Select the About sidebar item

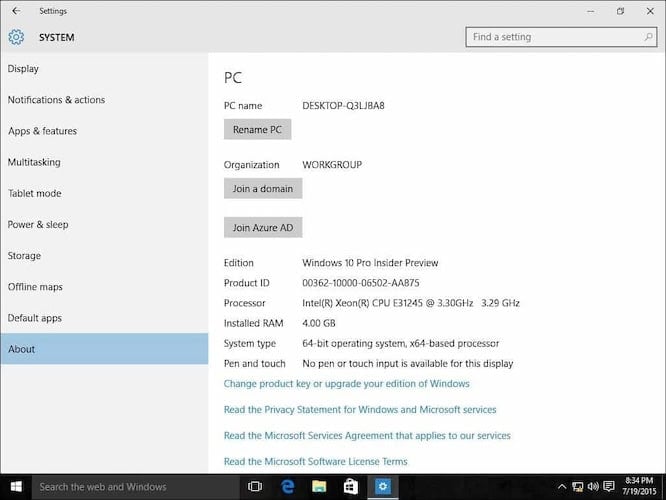click(104, 349)
